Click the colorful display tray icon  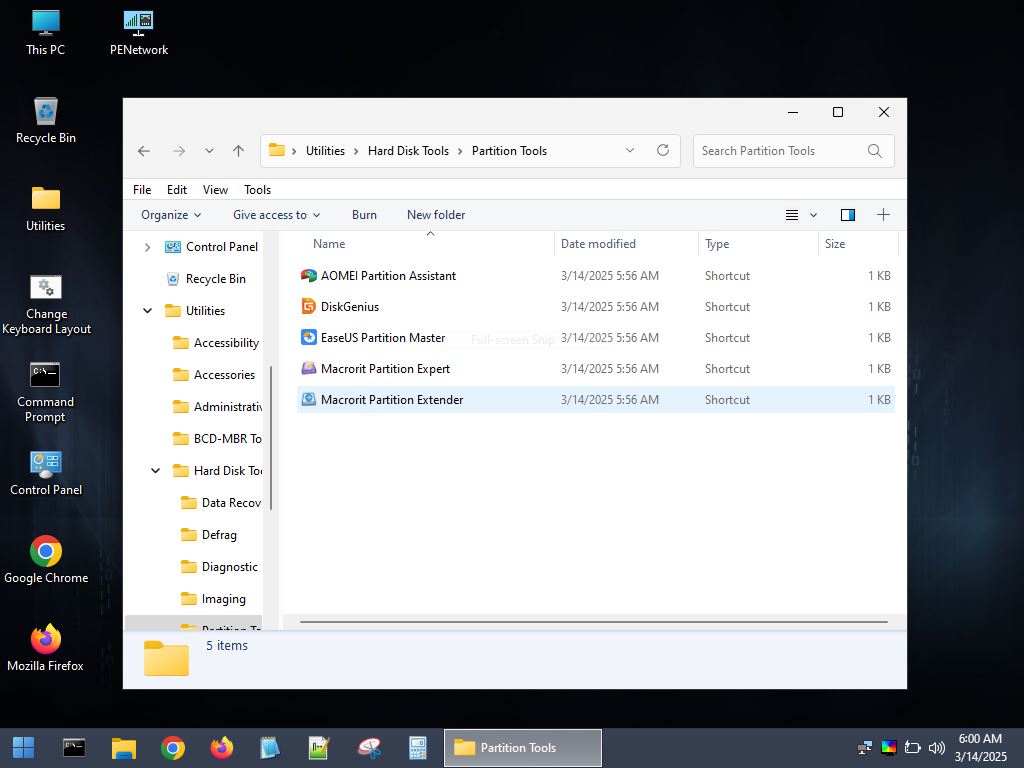(889, 748)
